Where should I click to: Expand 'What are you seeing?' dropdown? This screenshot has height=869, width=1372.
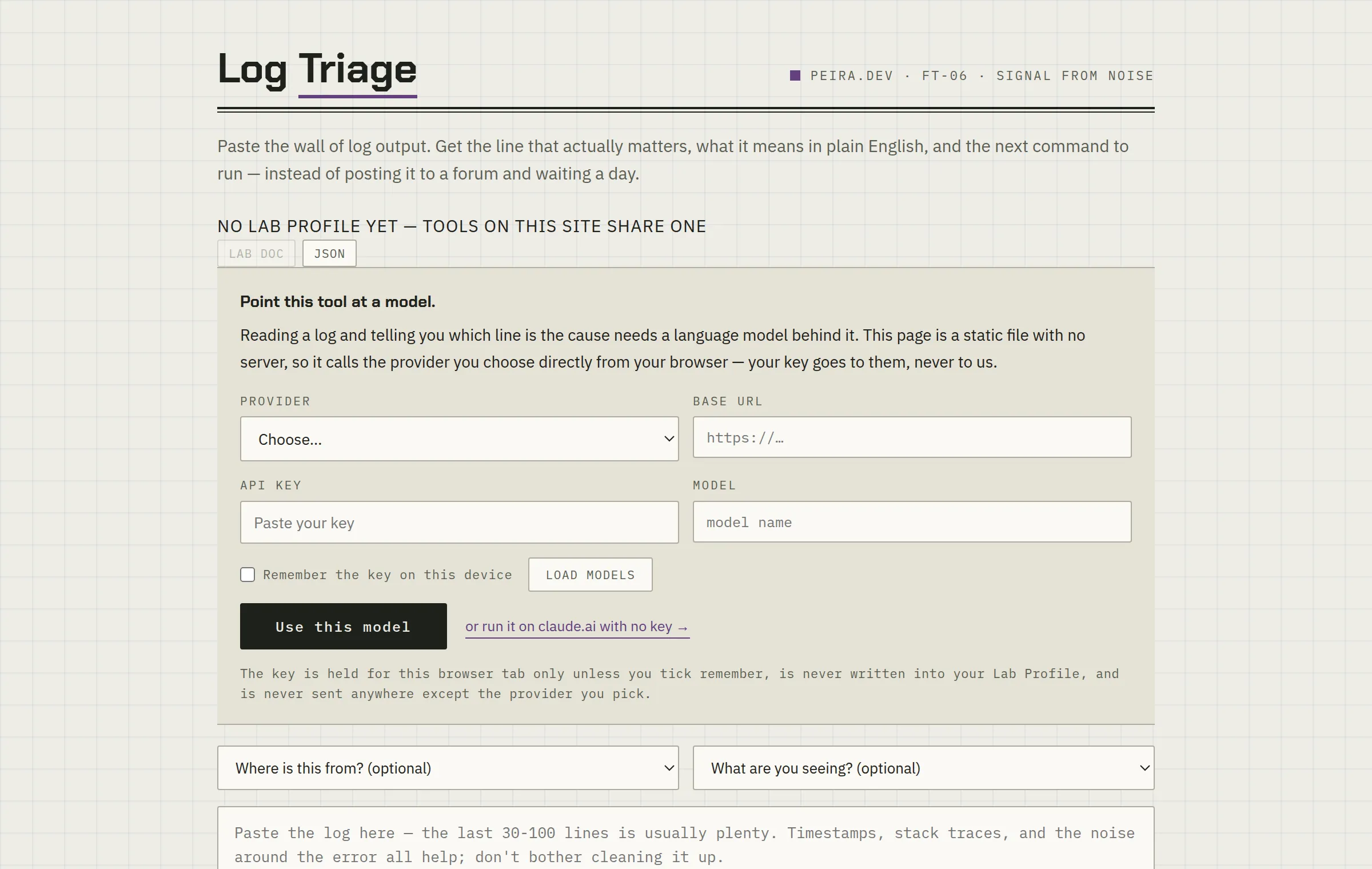pyautogui.click(x=923, y=768)
